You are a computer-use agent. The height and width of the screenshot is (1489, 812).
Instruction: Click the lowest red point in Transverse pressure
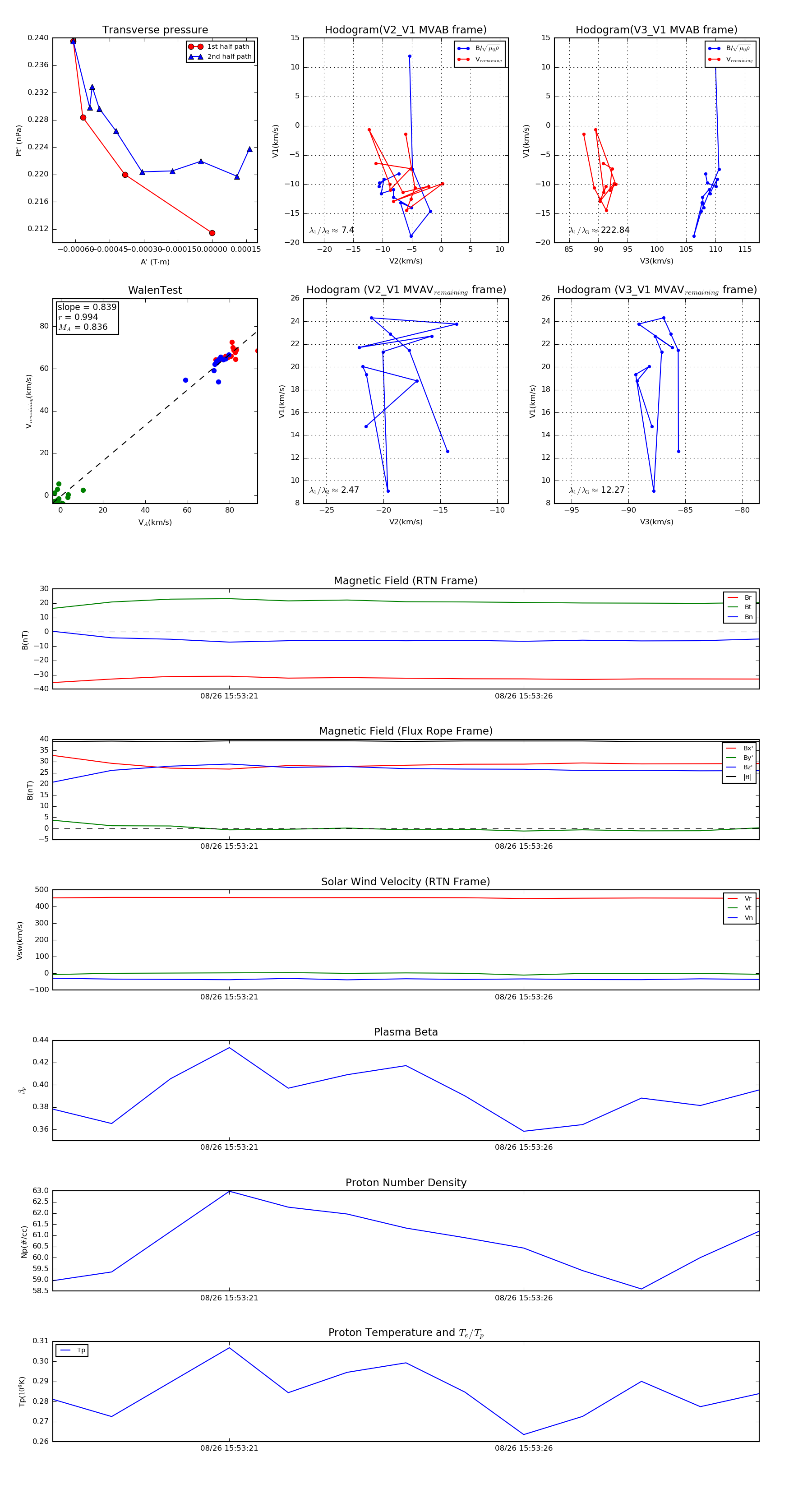pyautogui.click(x=212, y=233)
